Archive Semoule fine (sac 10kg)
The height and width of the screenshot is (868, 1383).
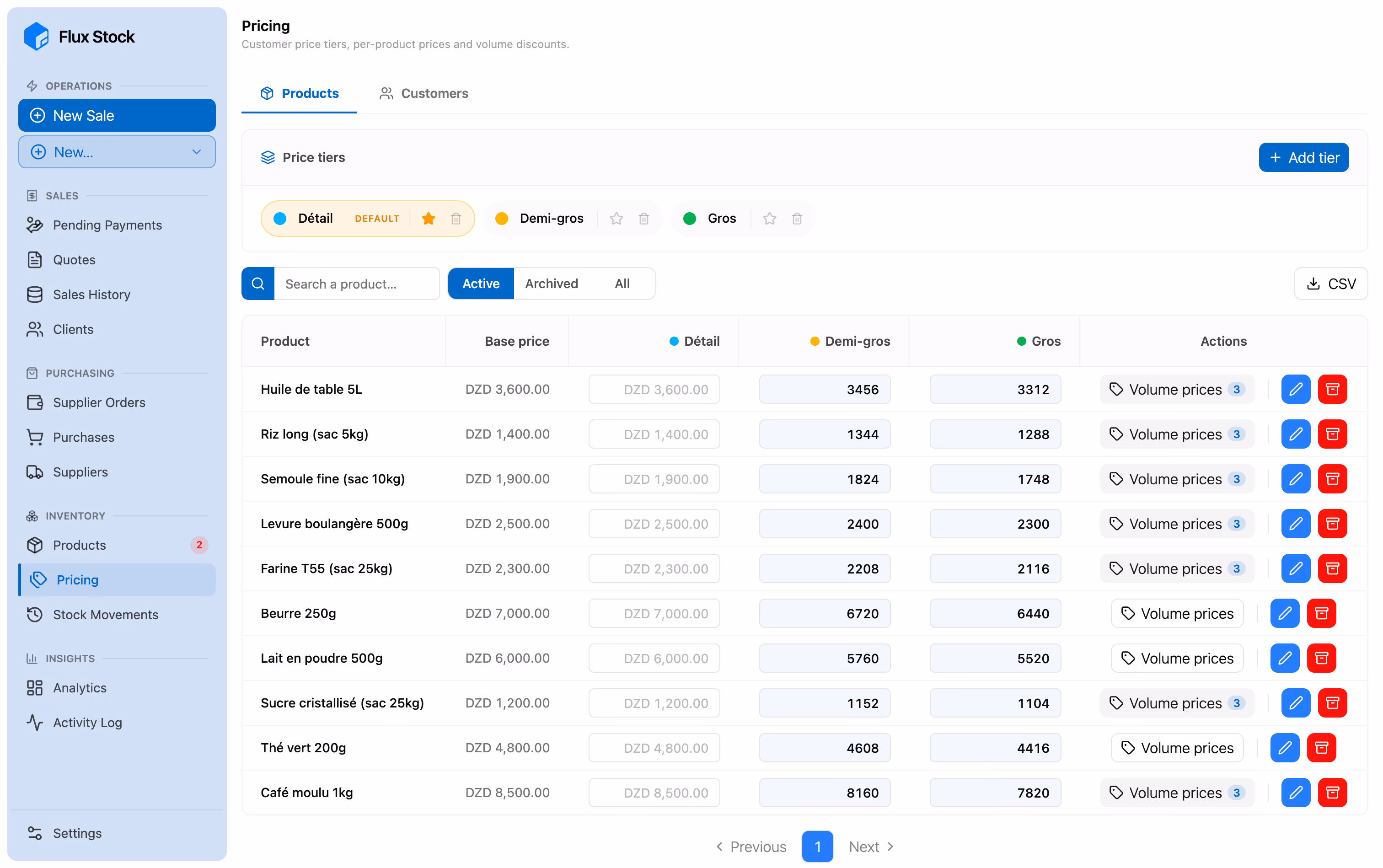pyautogui.click(x=1333, y=479)
